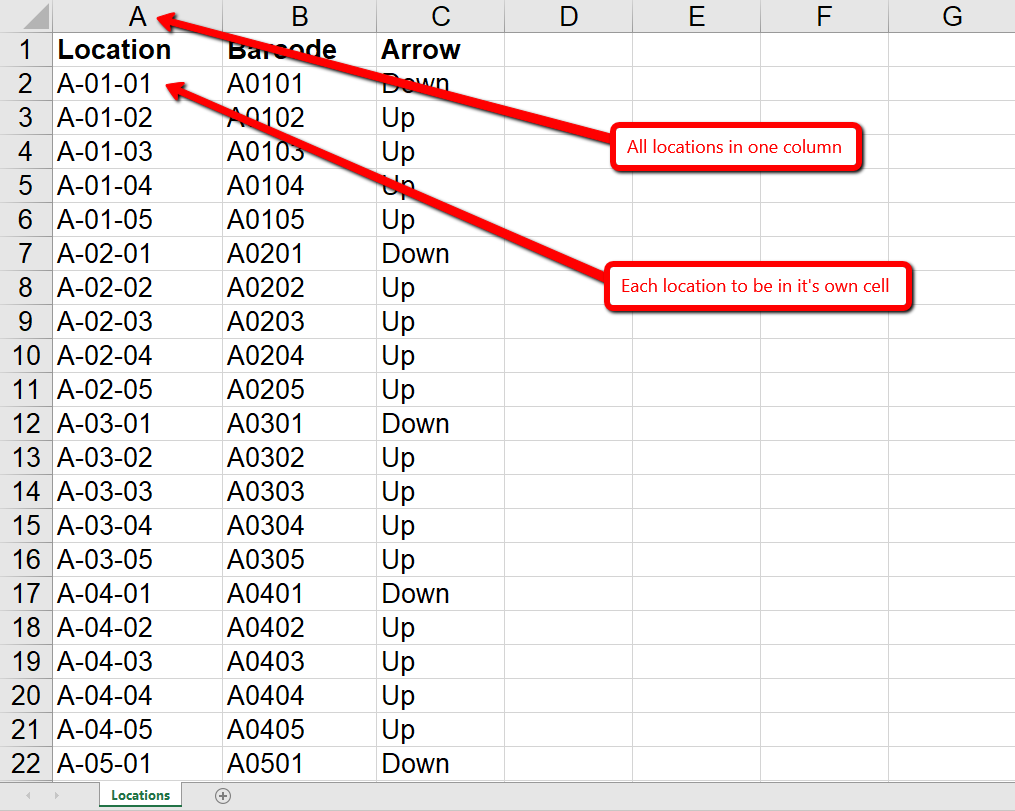Select cell containing A-02-03
Screen dimensions: 1015x811
(137, 322)
